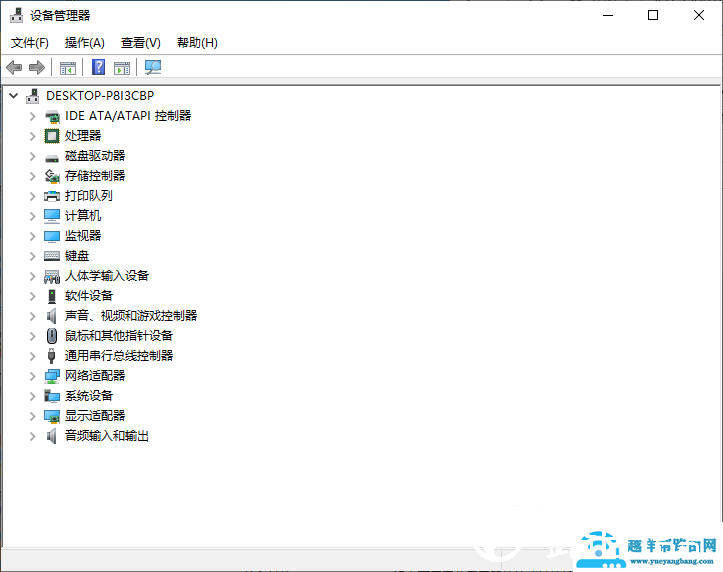This screenshot has height=572, width=723.
Task: Expand the 系统设备 node
Action: click(x=33, y=396)
